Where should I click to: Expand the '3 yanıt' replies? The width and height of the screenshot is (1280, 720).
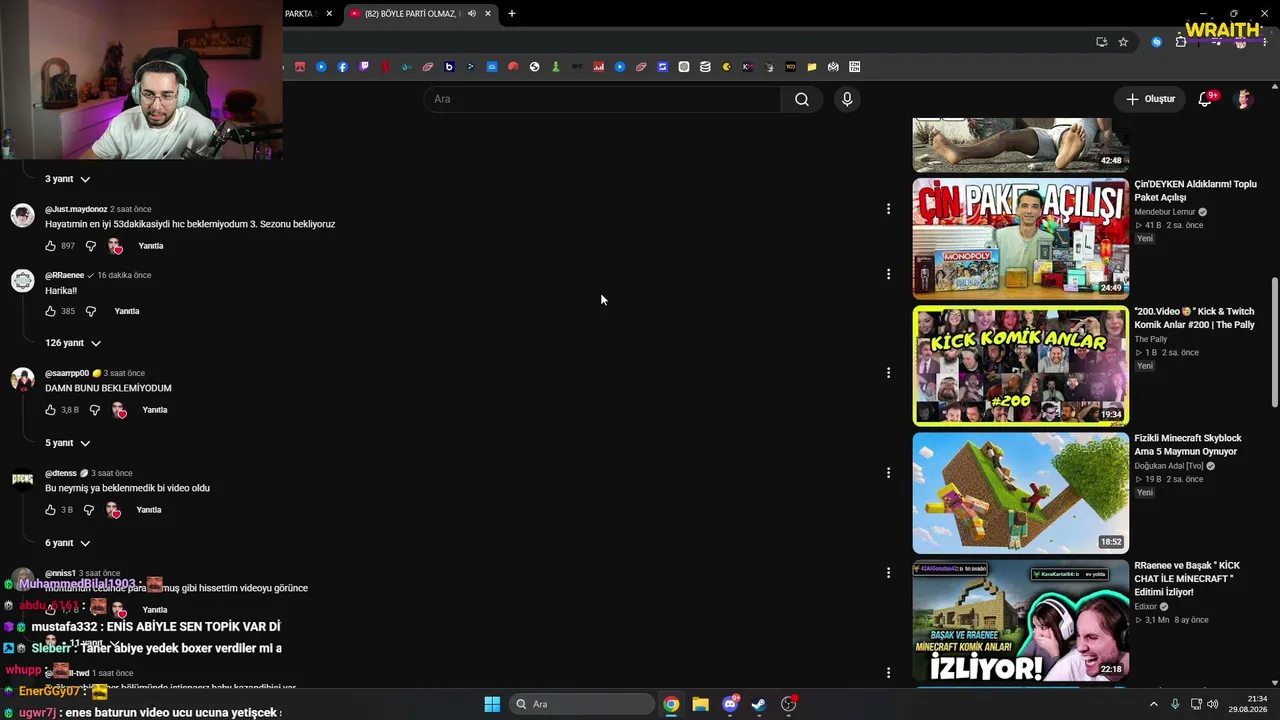click(x=67, y=179)
